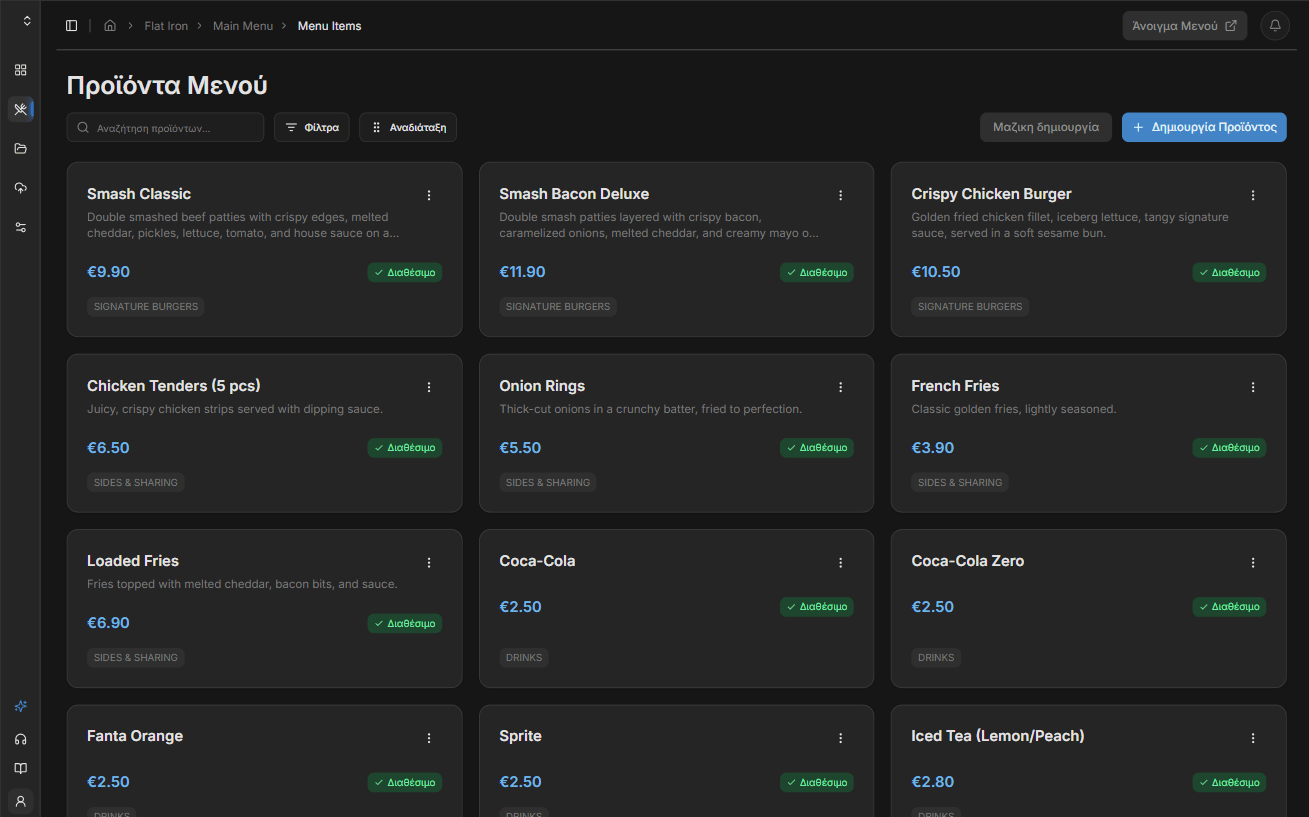The image size is (1309, 817).
Task: Open the workspace switcher chevron at sidebar top
Action: coord(27,21)
